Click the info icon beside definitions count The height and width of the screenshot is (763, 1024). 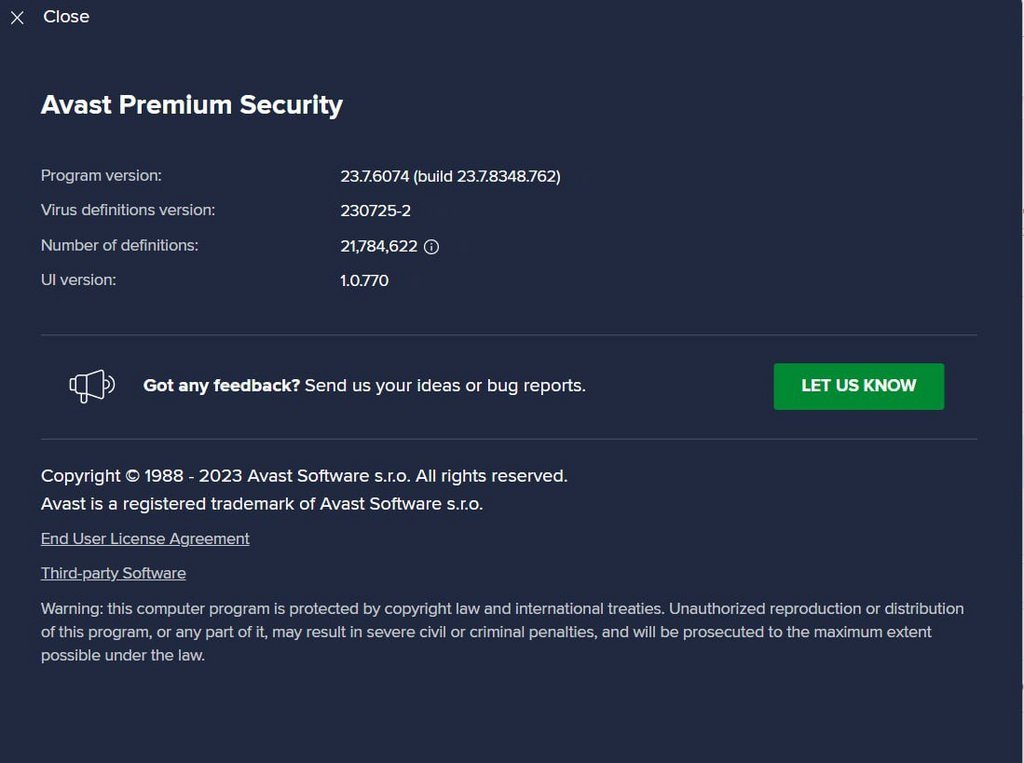[x=432, y=247]
